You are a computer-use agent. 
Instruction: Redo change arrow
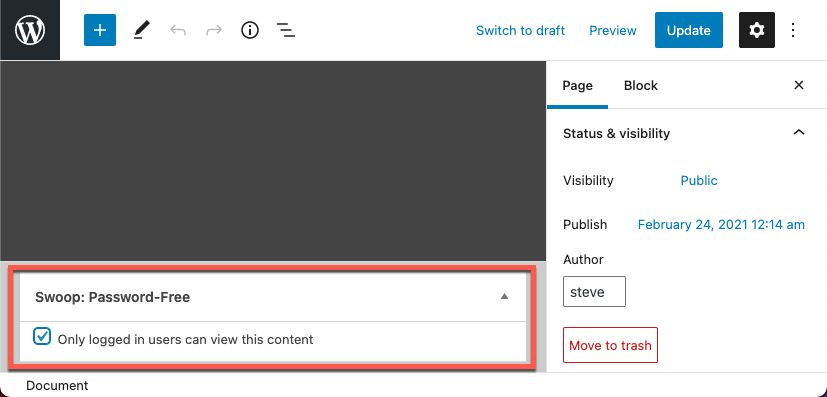pyautogui.click(x=214, y=31)
